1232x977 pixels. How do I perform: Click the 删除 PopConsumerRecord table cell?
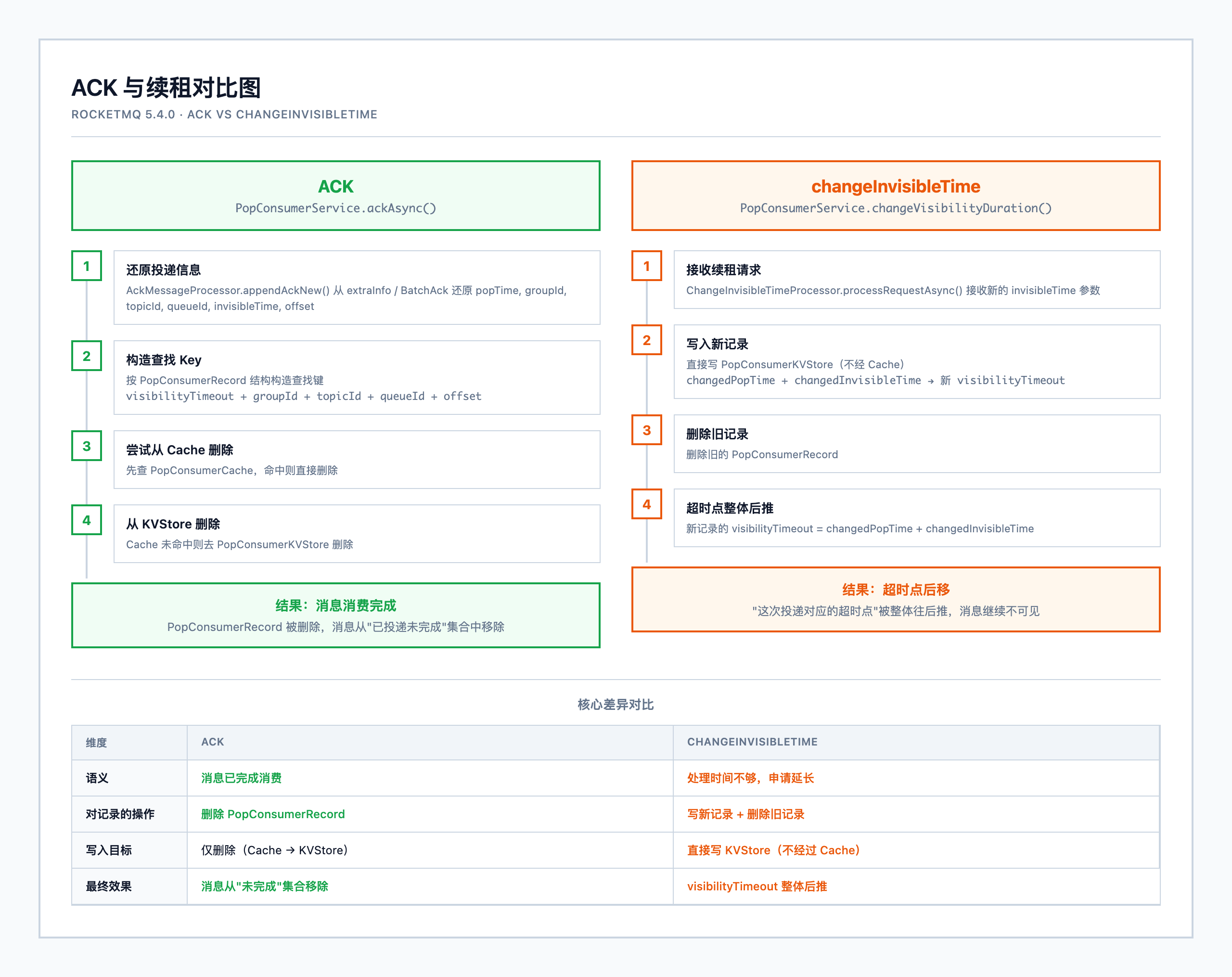[x=273, y=814]
